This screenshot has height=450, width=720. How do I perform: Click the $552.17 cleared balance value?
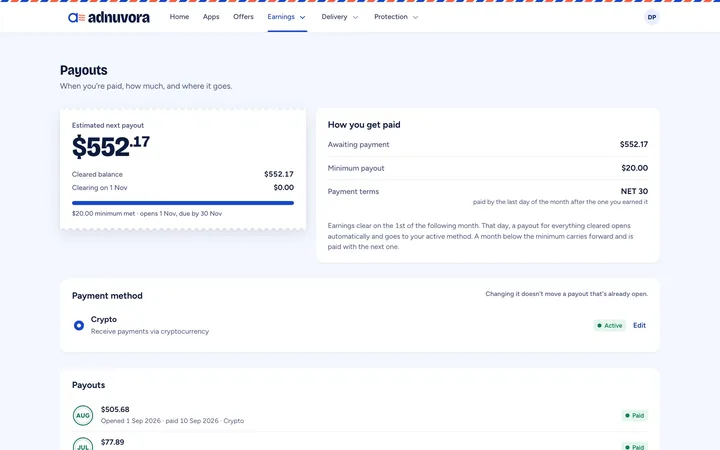pos(279,174)
